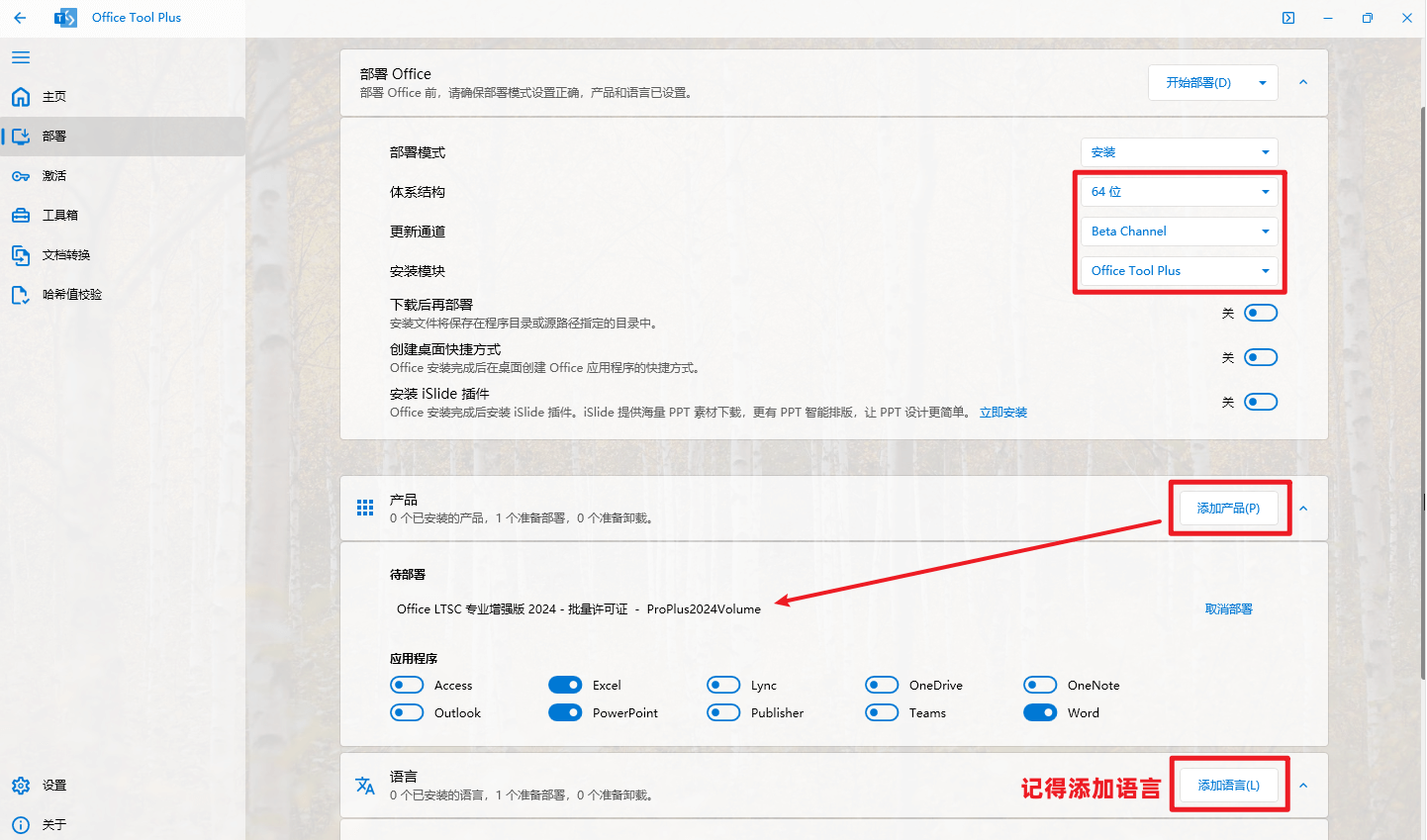This screenshot has width=1427, height=840.
Task: Open the 安装模块 Office Tool Plus dropdown
Action: 1179,270
